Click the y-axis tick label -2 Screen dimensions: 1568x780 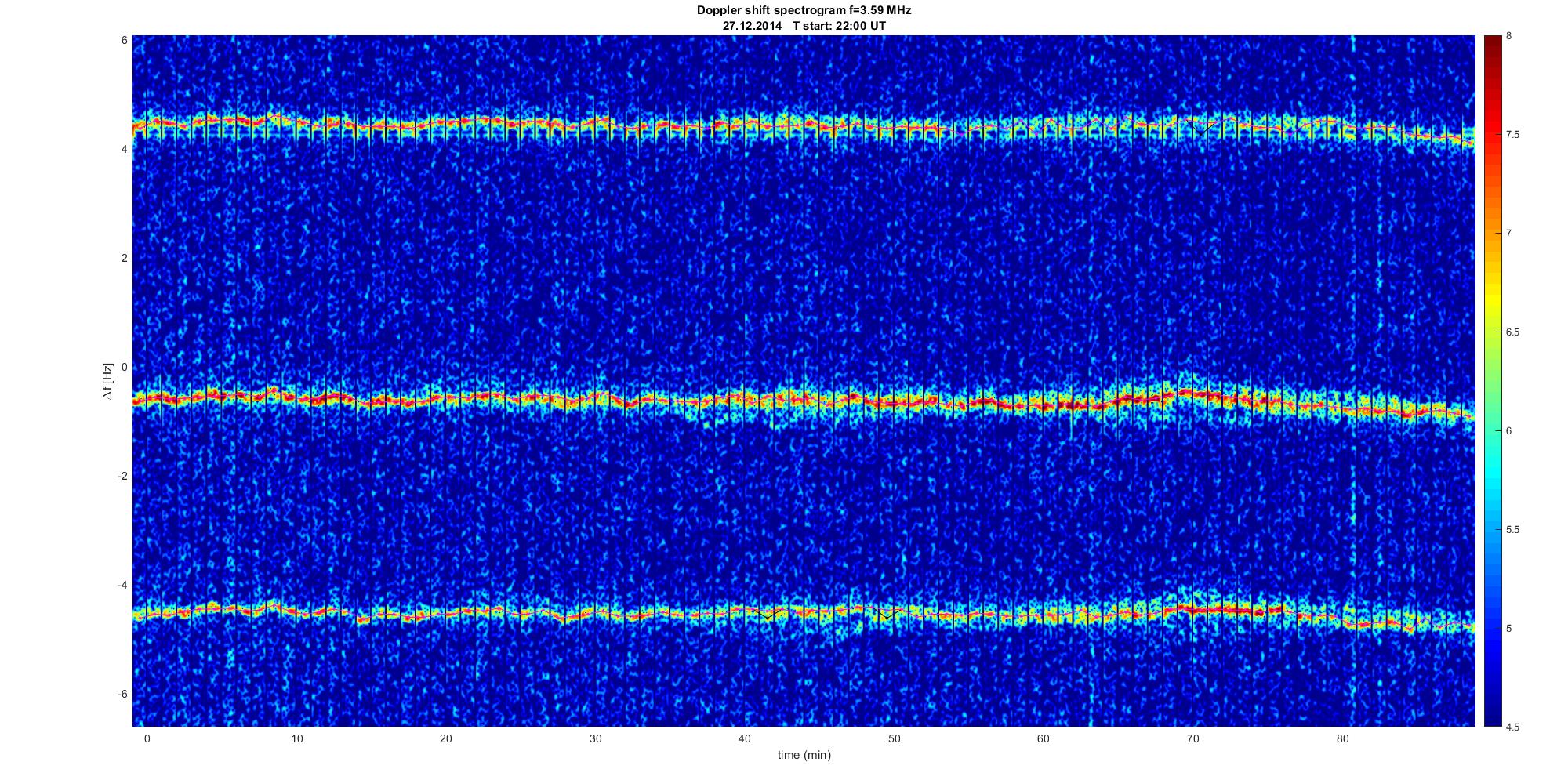124,476
